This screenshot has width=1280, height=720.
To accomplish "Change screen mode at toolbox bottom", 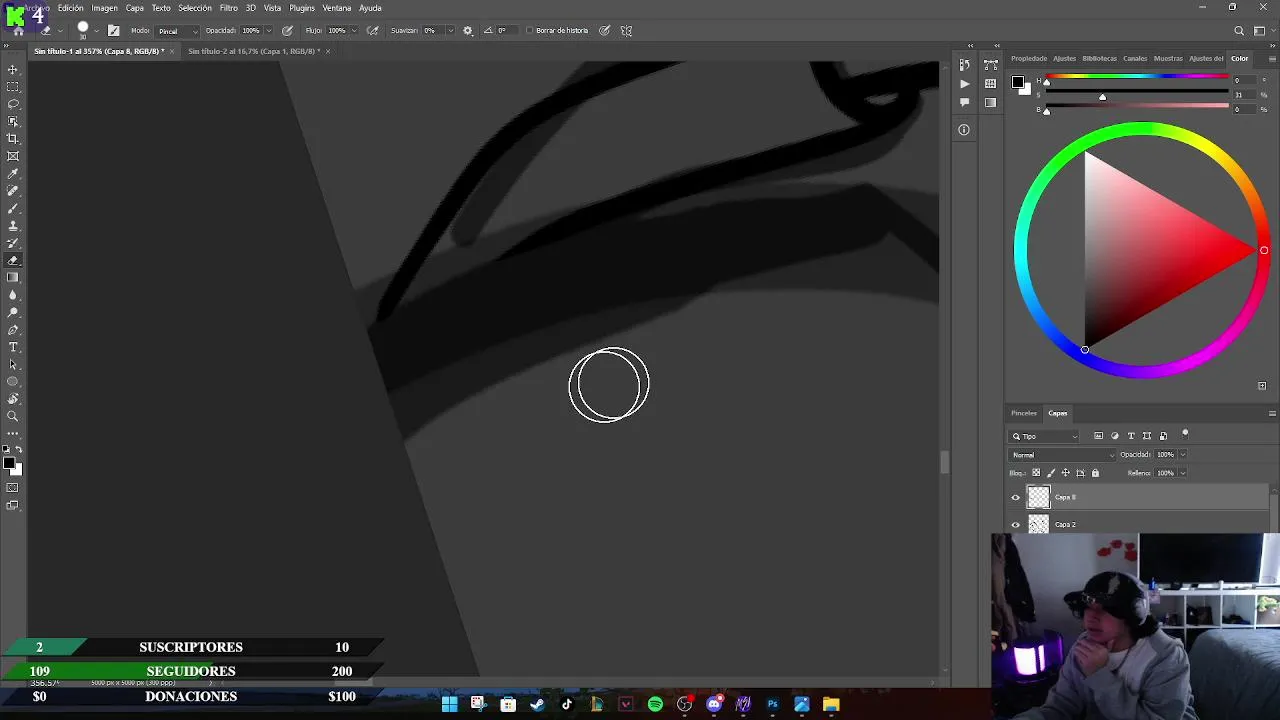I will [x=13, y=505].
